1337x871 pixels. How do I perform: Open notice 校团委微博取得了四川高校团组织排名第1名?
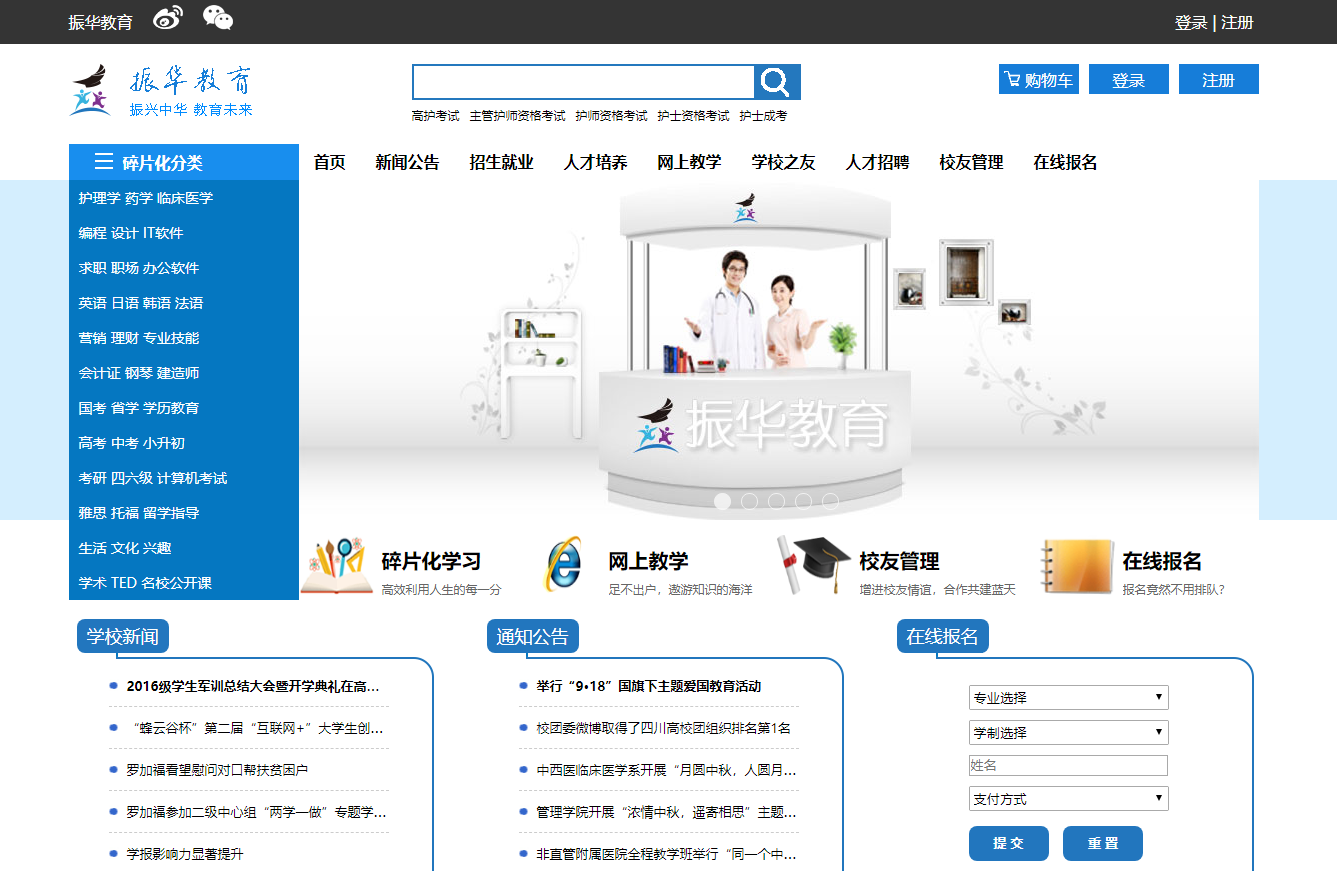[x=663, y=728]
